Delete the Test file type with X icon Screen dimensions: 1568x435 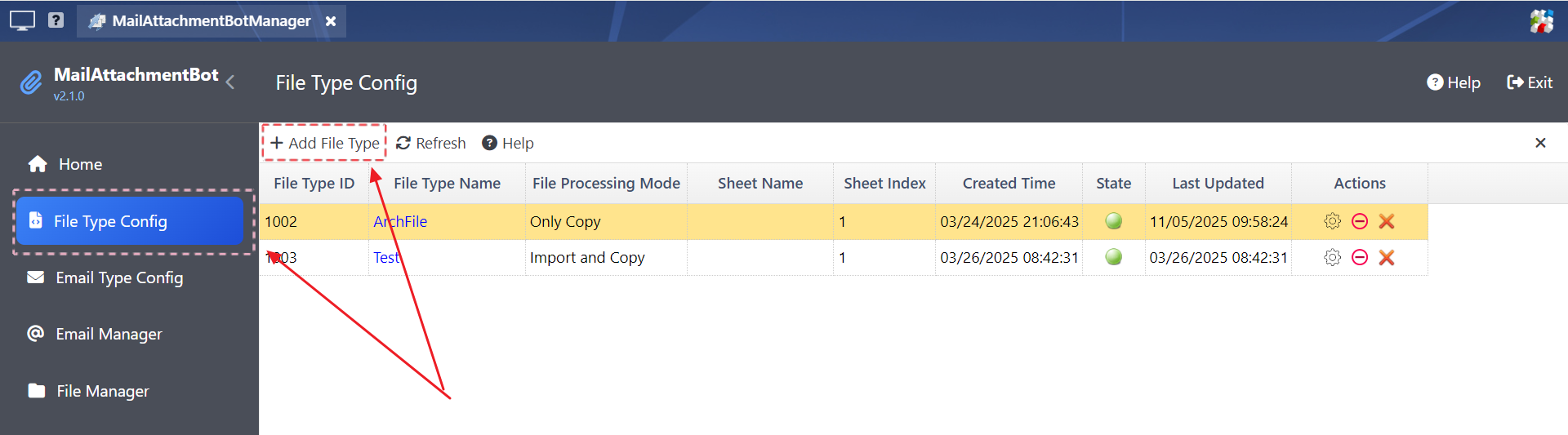[1387, 258]
